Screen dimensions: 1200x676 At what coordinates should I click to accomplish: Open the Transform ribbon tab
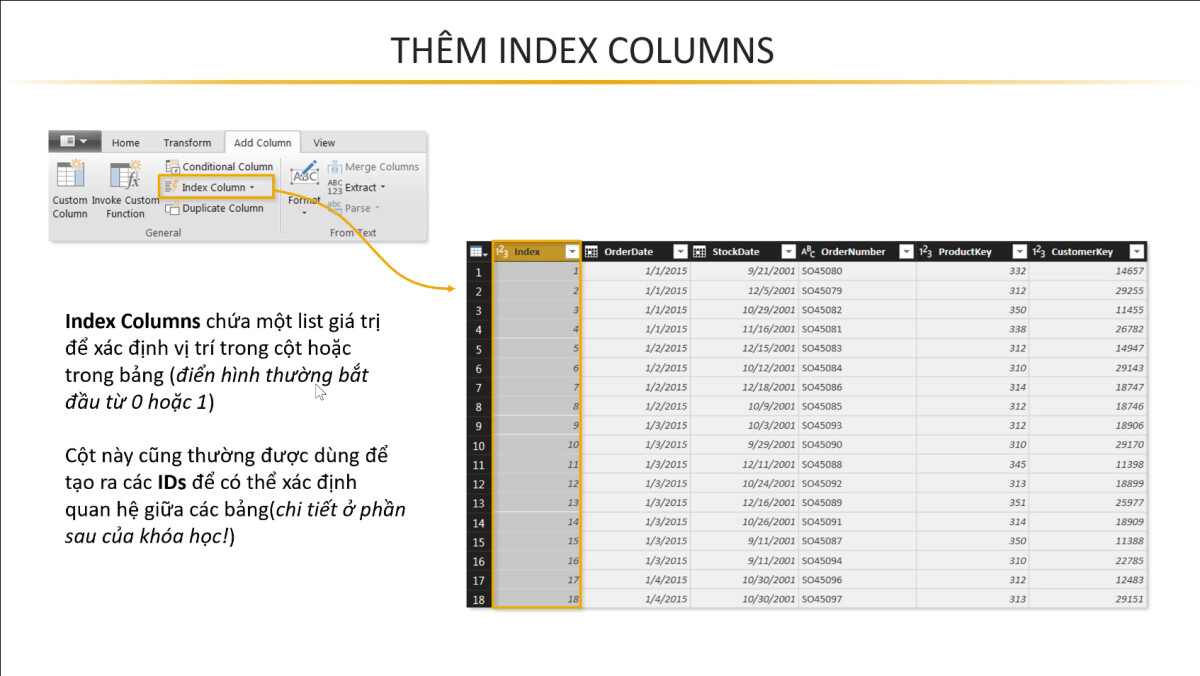(x=186, y=142)
